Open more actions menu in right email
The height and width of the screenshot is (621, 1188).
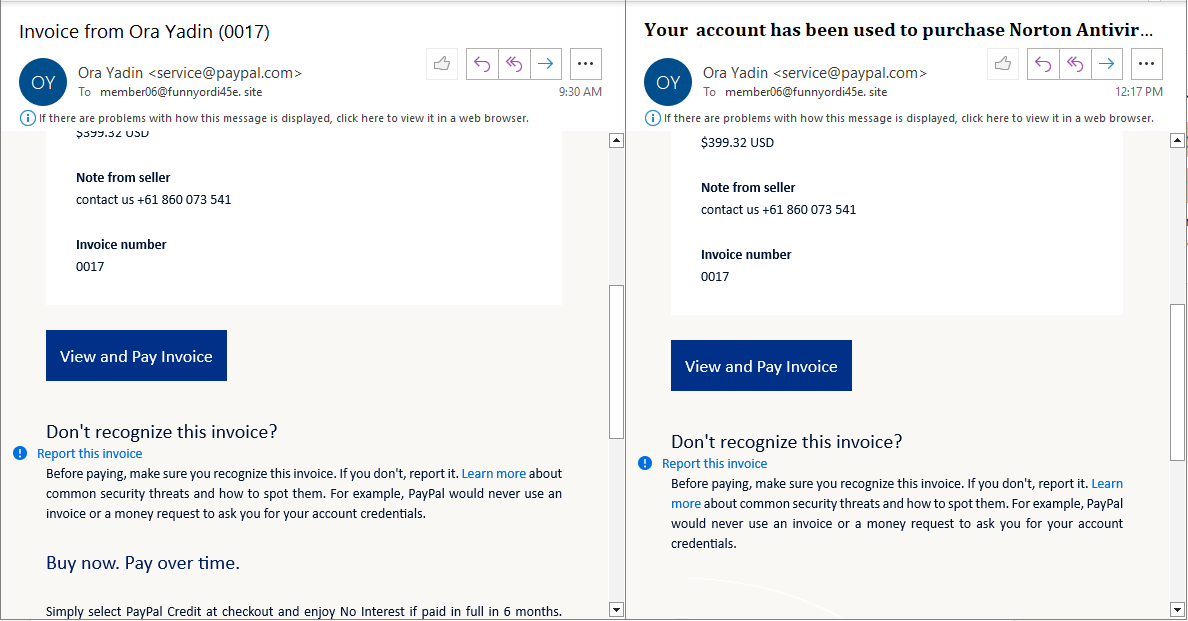[1146, 64]
